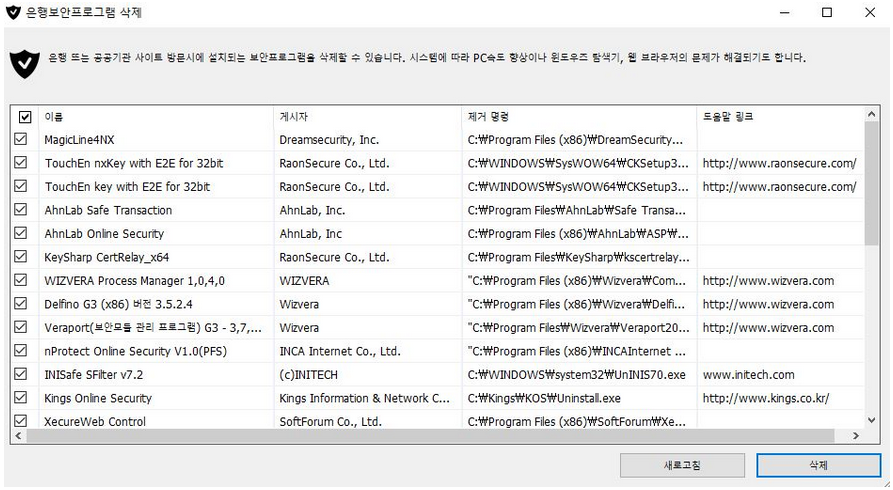Minimize the window

point(785,12)
